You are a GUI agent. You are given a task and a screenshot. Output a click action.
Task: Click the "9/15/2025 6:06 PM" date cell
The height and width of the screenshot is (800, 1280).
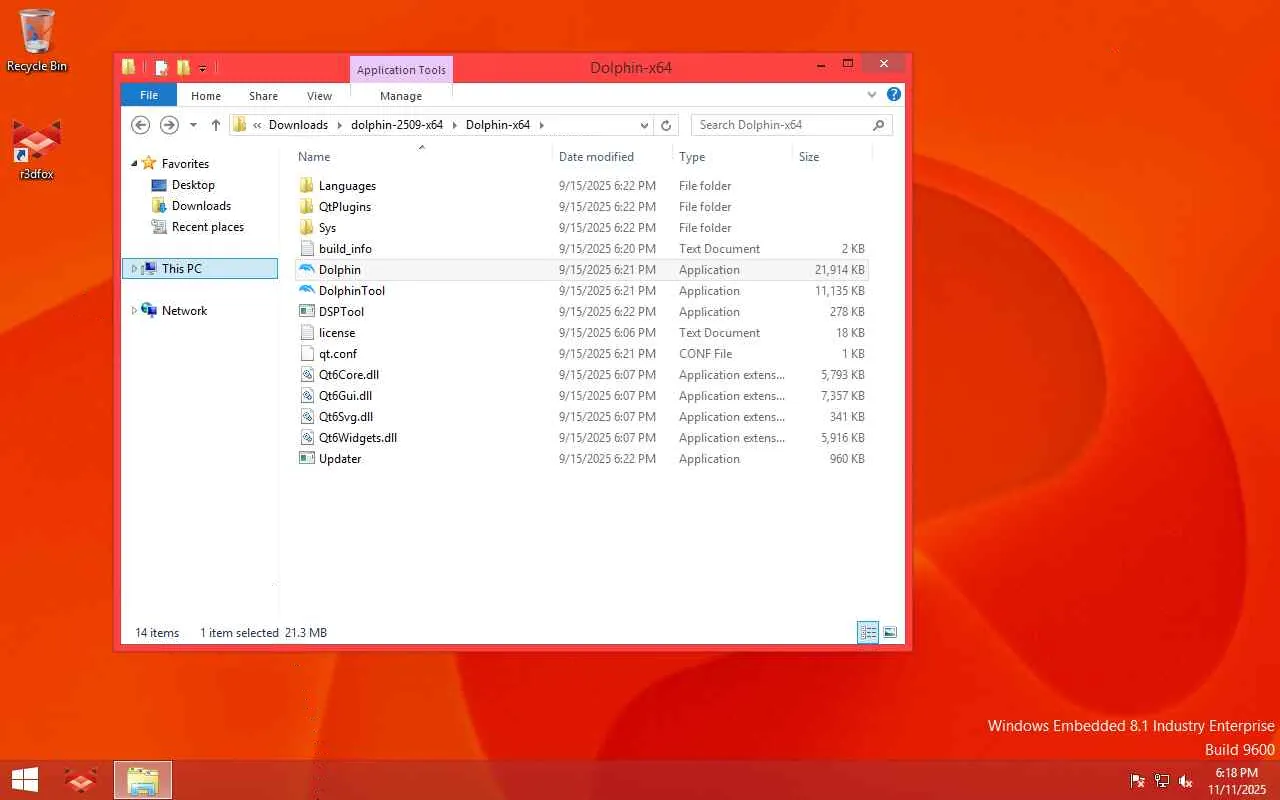(608, 333)
